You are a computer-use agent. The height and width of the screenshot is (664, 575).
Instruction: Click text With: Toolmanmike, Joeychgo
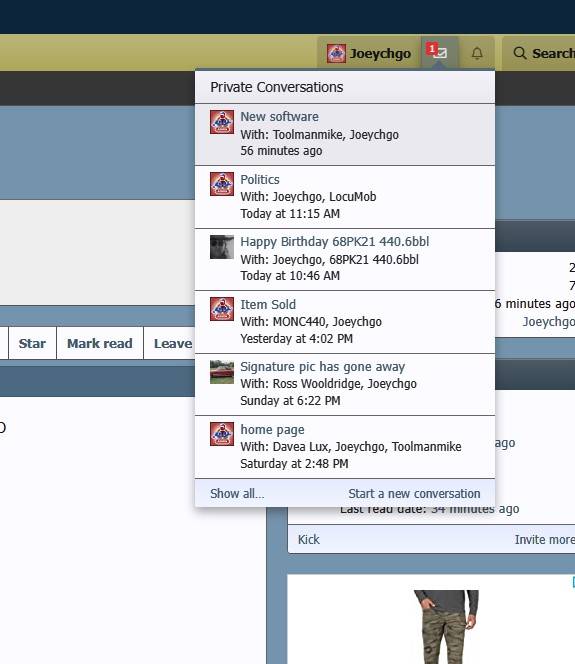click(x=320, y=134)
